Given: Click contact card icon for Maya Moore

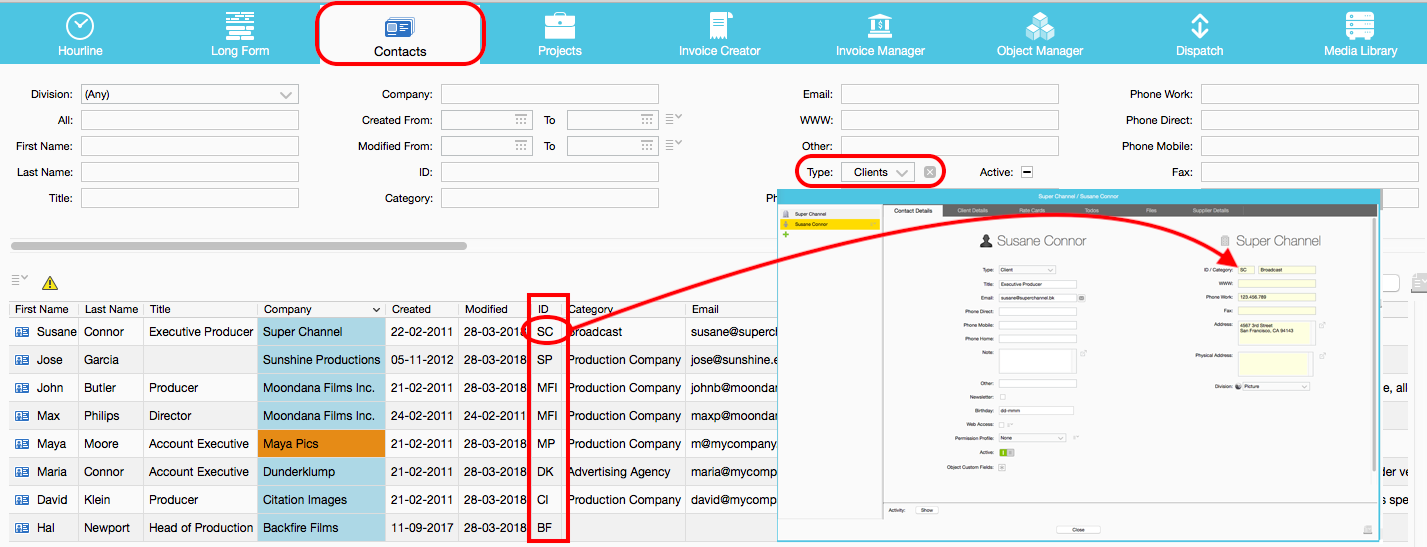Looking at the screenshot, I should (22, 444).
